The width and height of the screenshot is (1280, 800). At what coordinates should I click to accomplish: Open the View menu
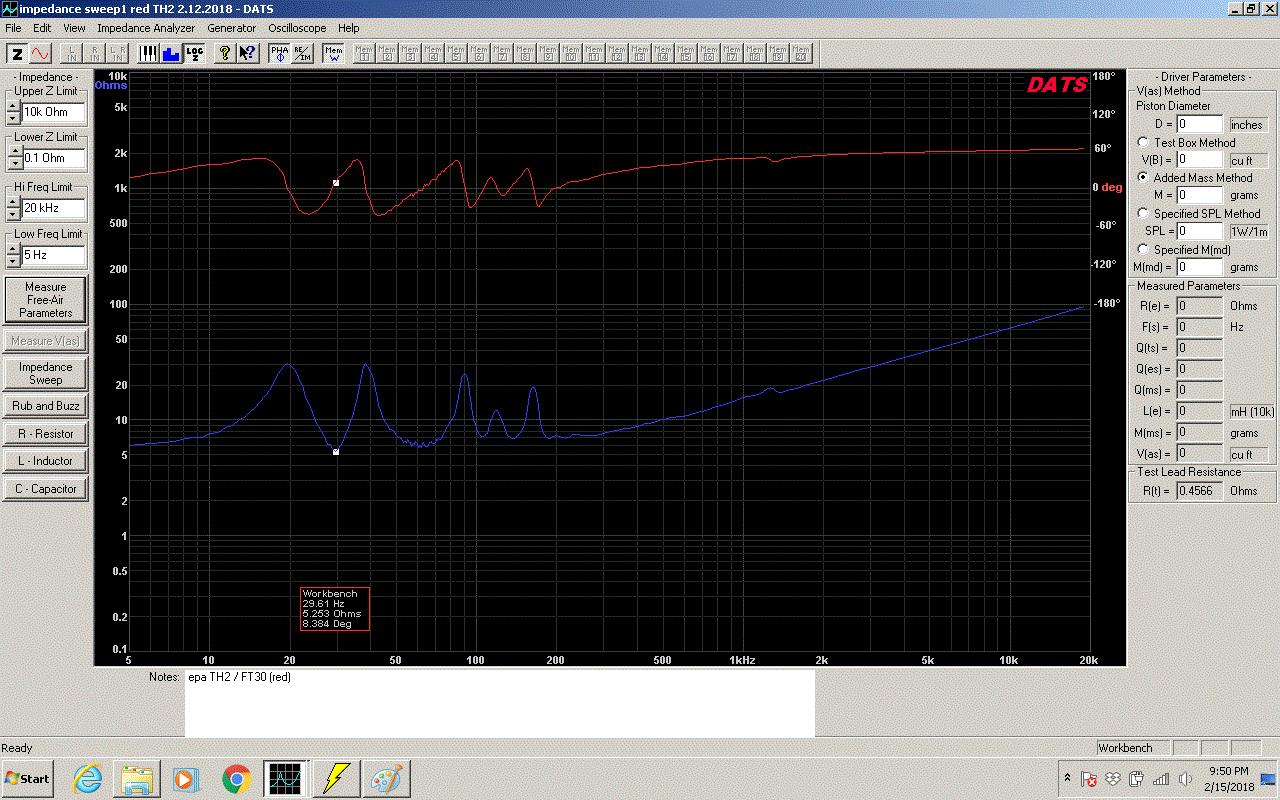pos(74,28)
